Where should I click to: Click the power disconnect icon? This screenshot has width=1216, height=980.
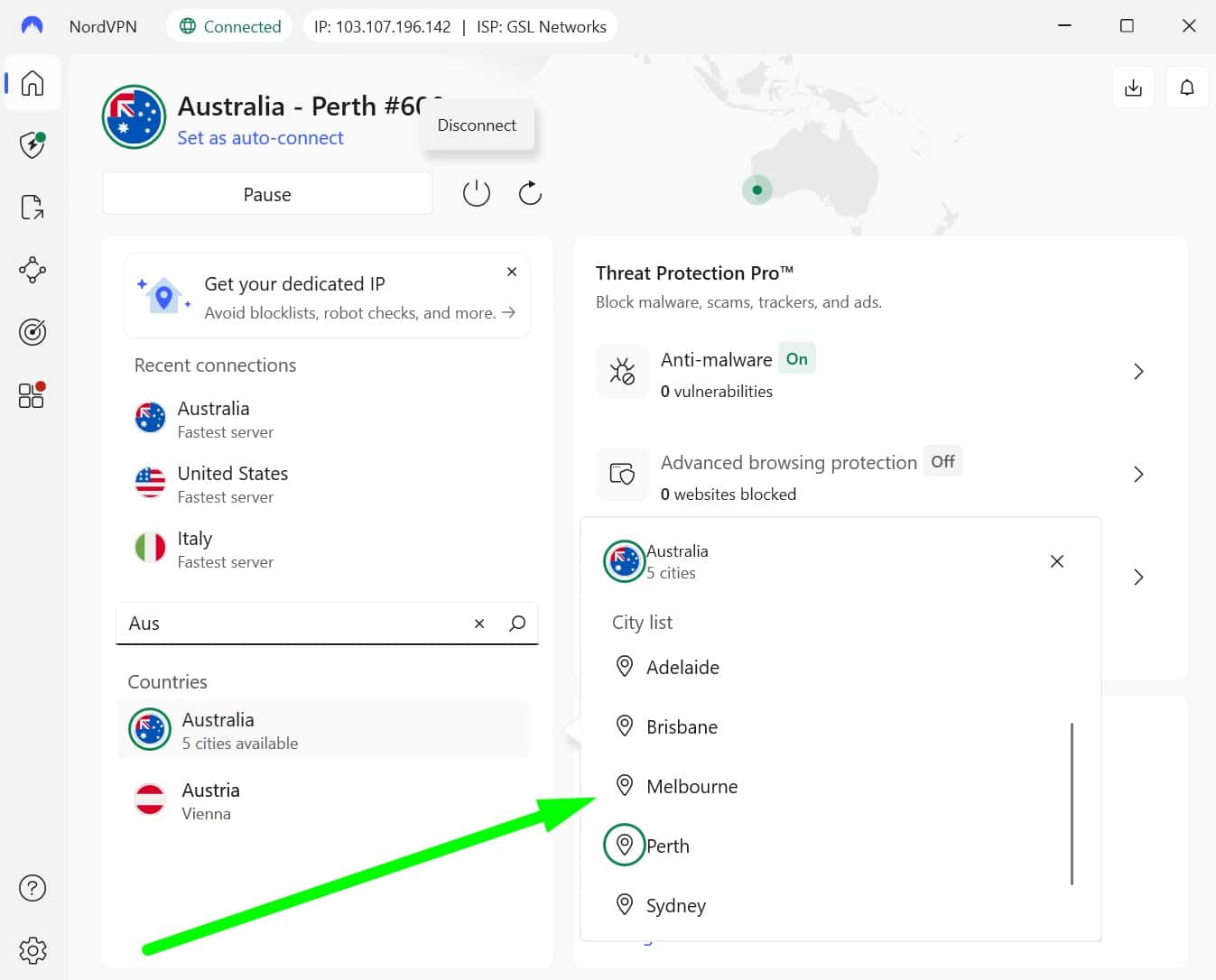(x=477, y=193)
